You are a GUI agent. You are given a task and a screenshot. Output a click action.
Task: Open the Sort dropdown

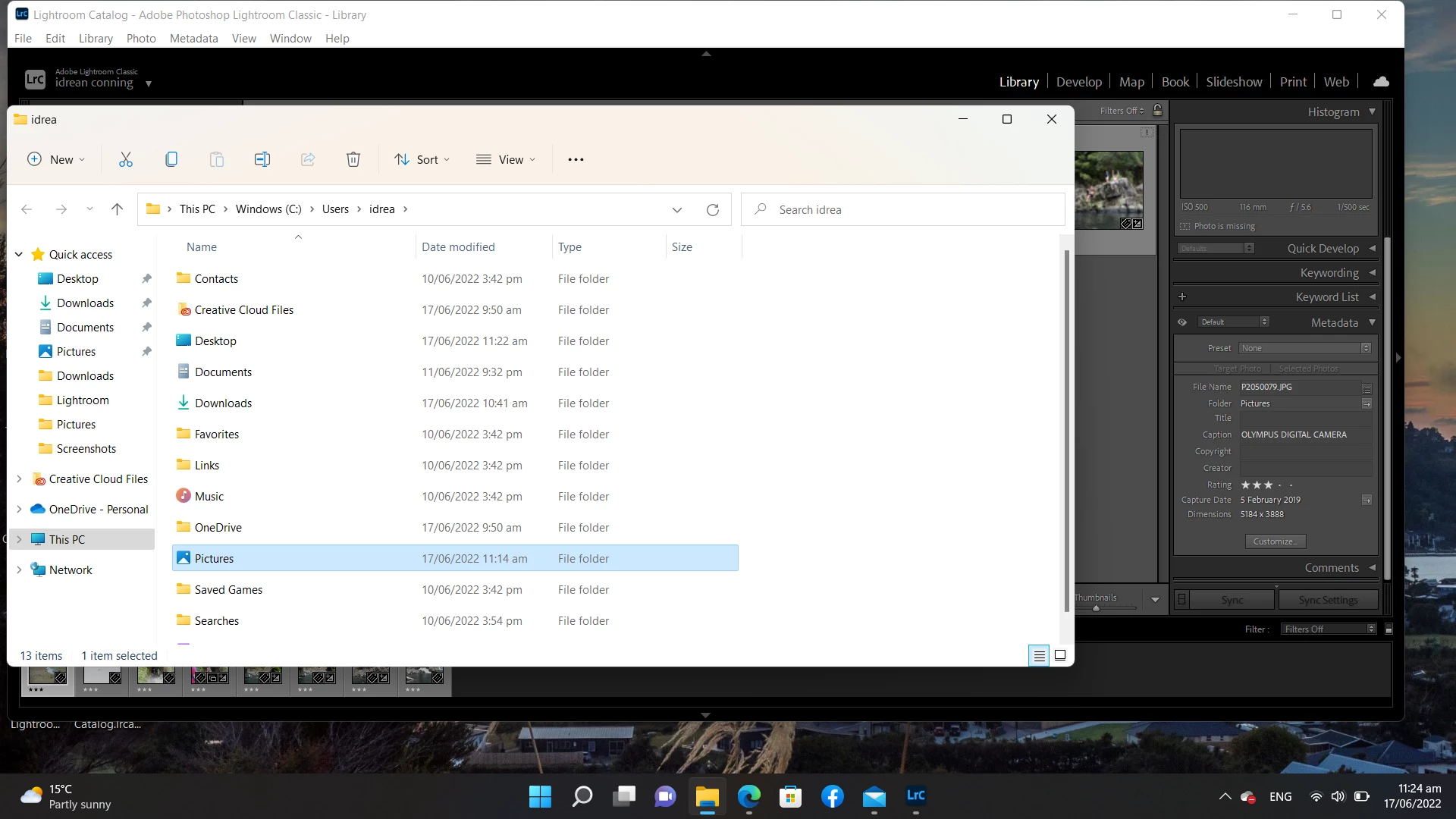[422, 159]
